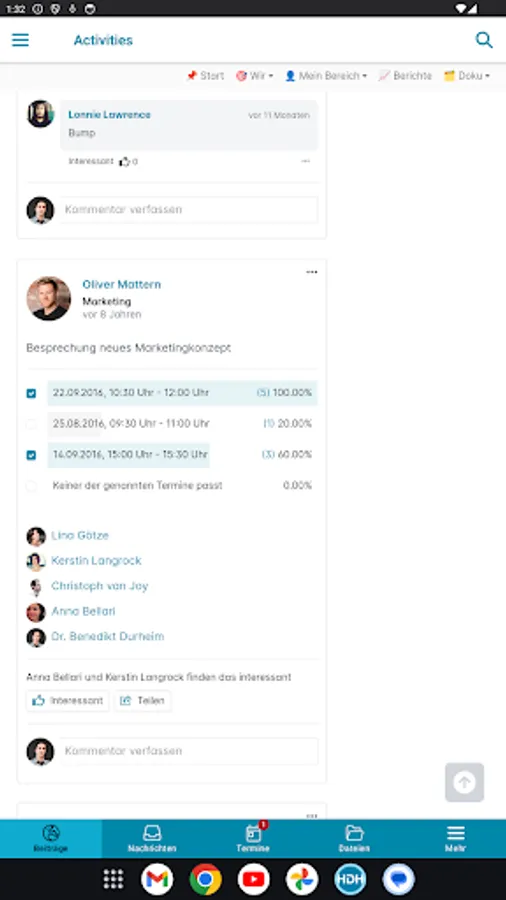Focus comment field under Marketing post

189,751
